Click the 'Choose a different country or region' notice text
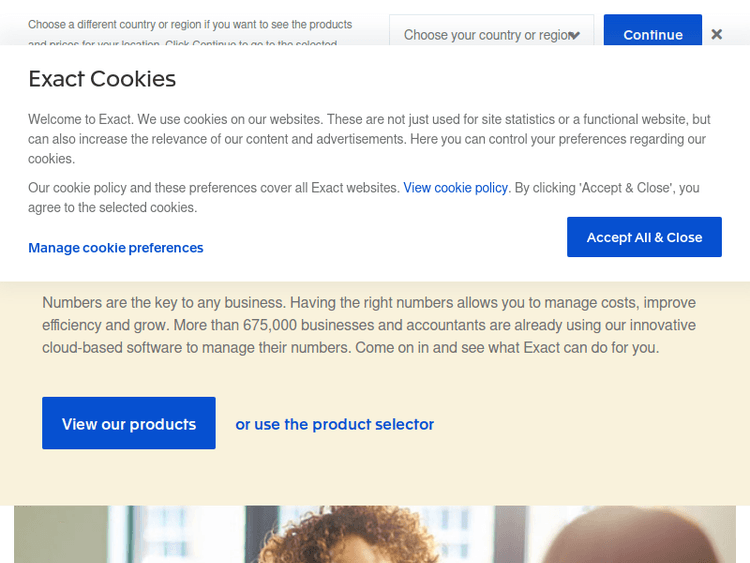Viewport: 750px width, 563px height. tap(190, 24)
